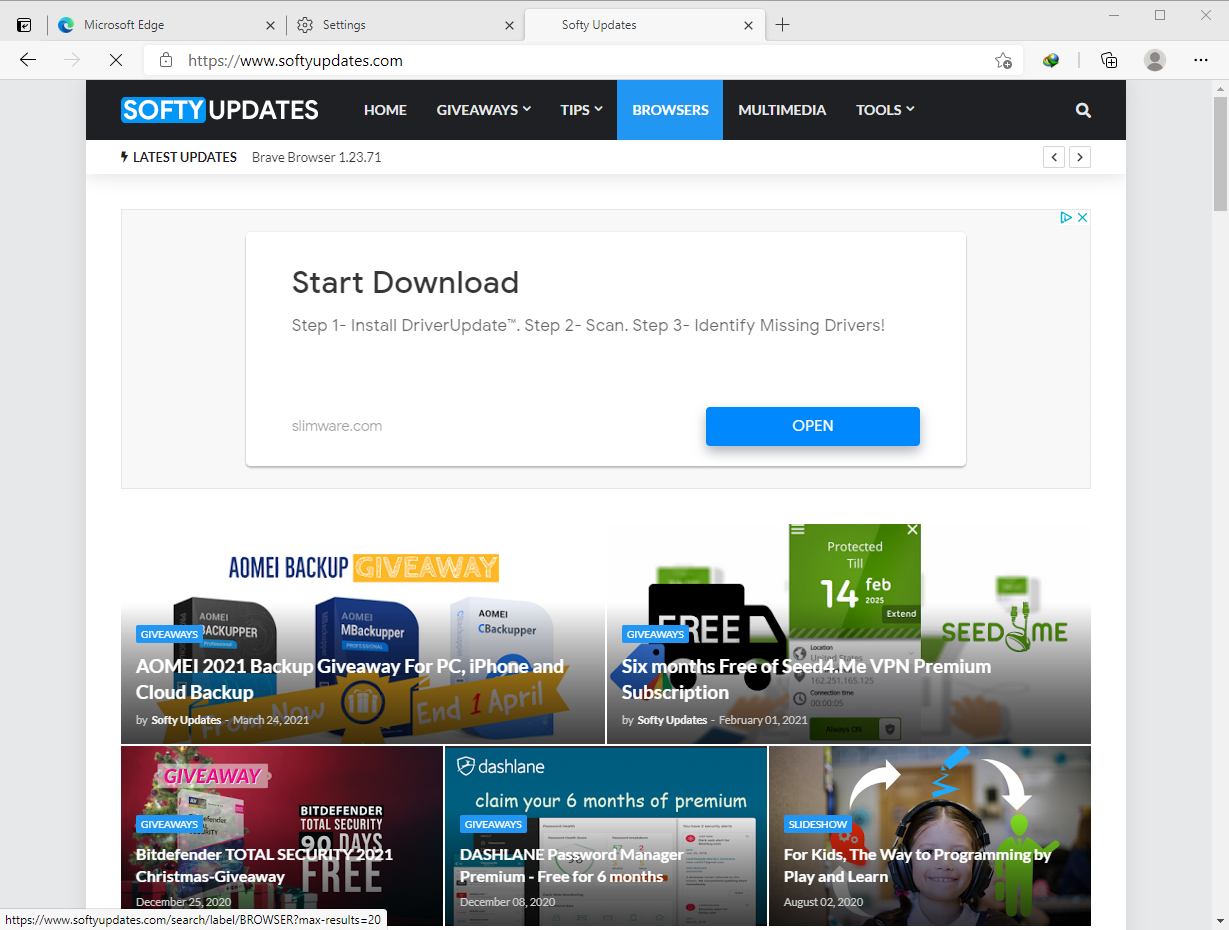
Task: Open the AdChoices info icon on ad
Action: (1066, 217)
